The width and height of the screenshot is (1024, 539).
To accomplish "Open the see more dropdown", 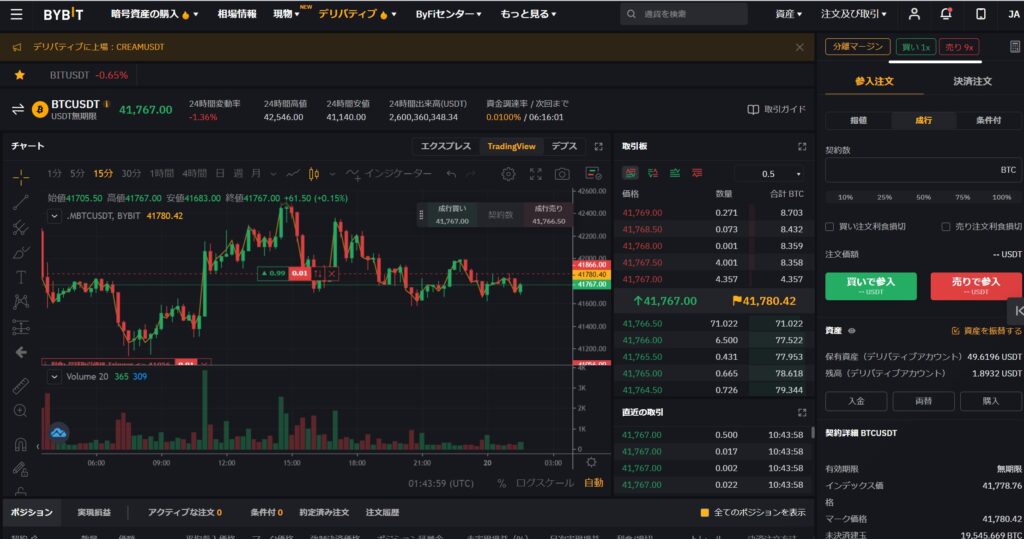I will pos(528,14).
